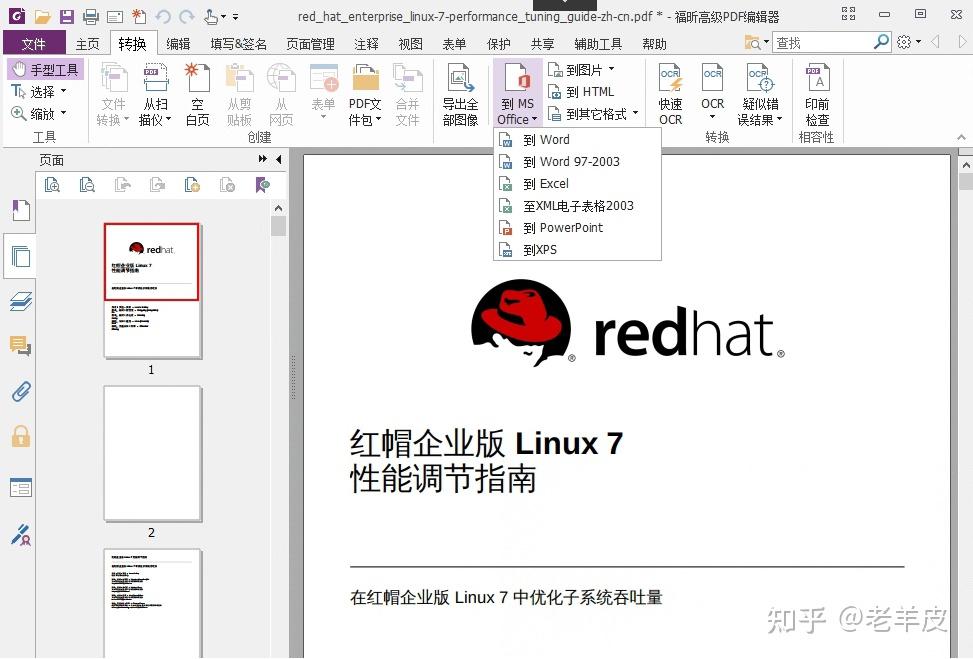973x659 pixels.
Task: Switch to the Protect (保护) tab
Action: tap(498, 43)
